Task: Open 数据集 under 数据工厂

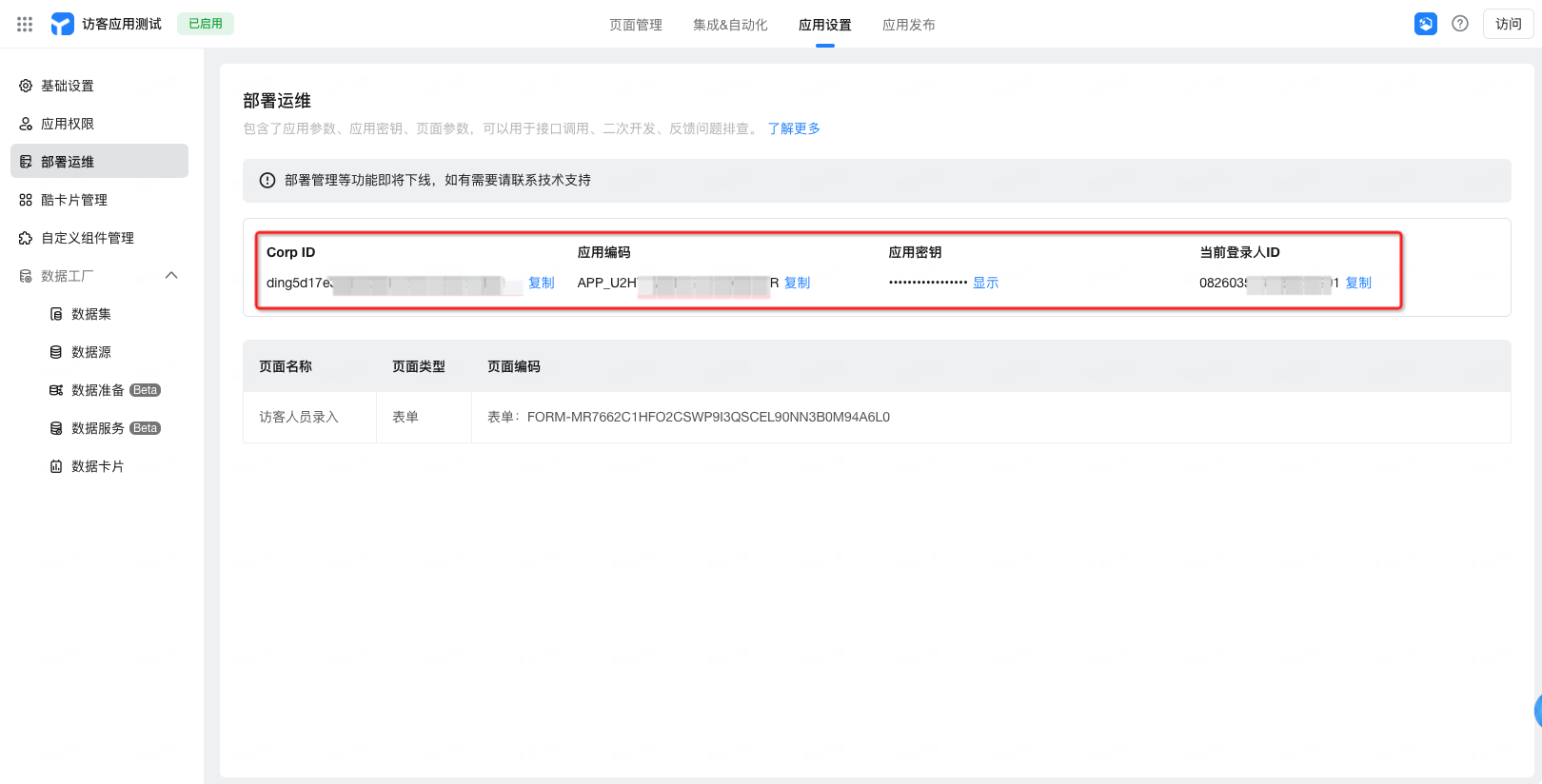Action: click(91, 314)
